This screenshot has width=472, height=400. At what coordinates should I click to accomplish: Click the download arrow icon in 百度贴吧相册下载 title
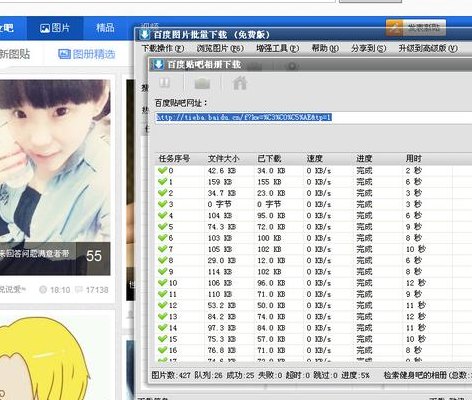[x=158, y=64]
